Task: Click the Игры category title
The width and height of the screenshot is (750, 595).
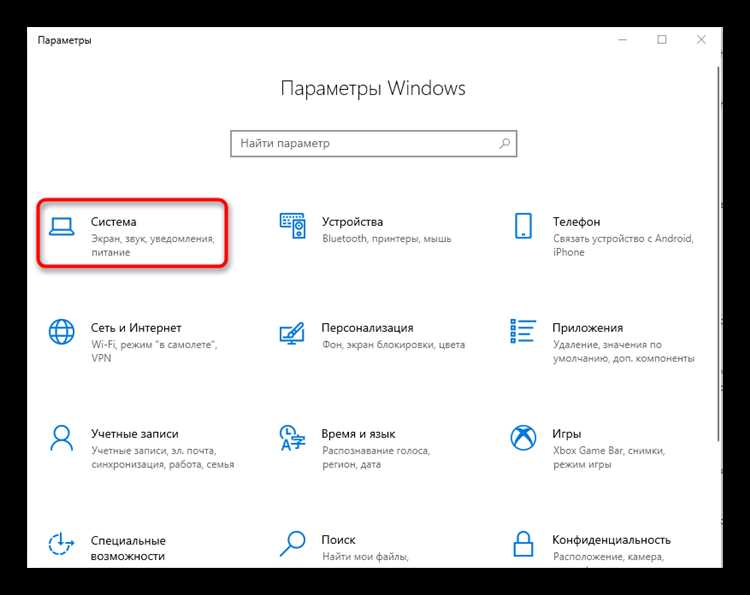Action: point(567,434)
